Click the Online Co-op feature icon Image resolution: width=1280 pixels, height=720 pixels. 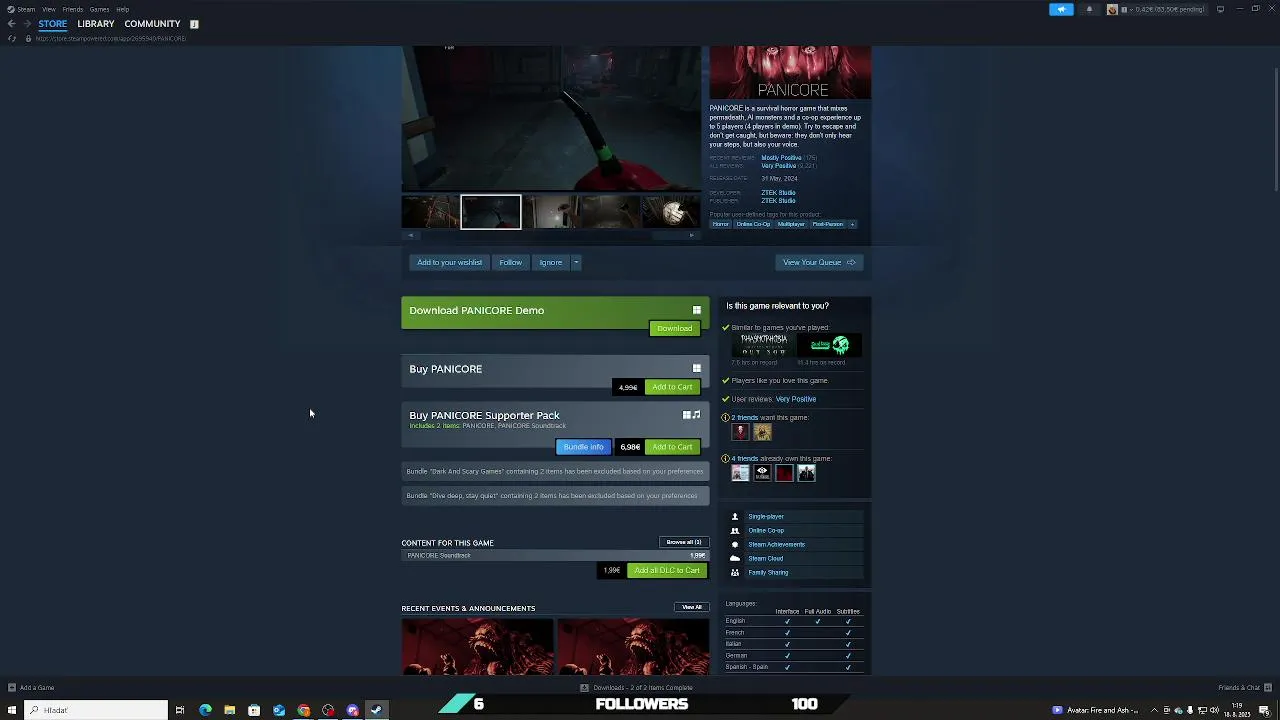click(735, 531)
